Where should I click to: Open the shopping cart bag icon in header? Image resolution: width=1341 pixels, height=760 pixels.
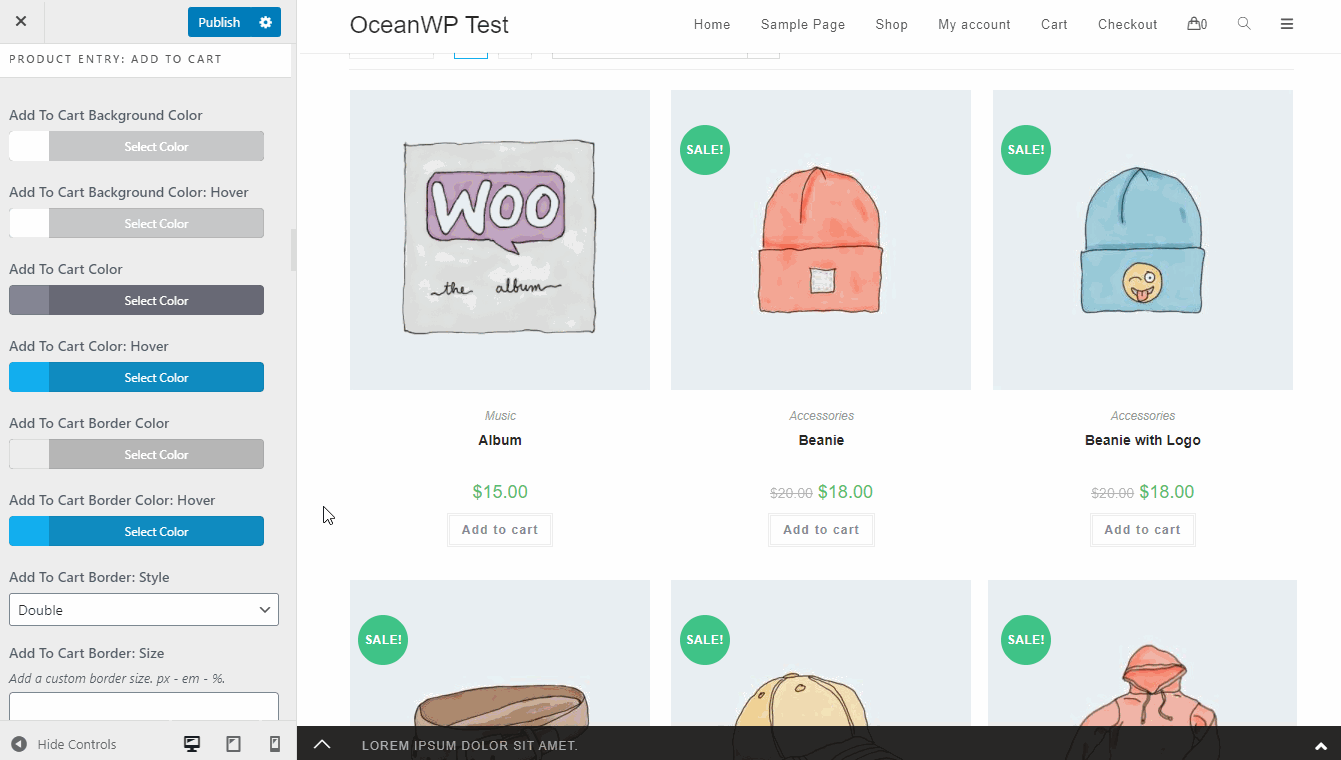1197,24
